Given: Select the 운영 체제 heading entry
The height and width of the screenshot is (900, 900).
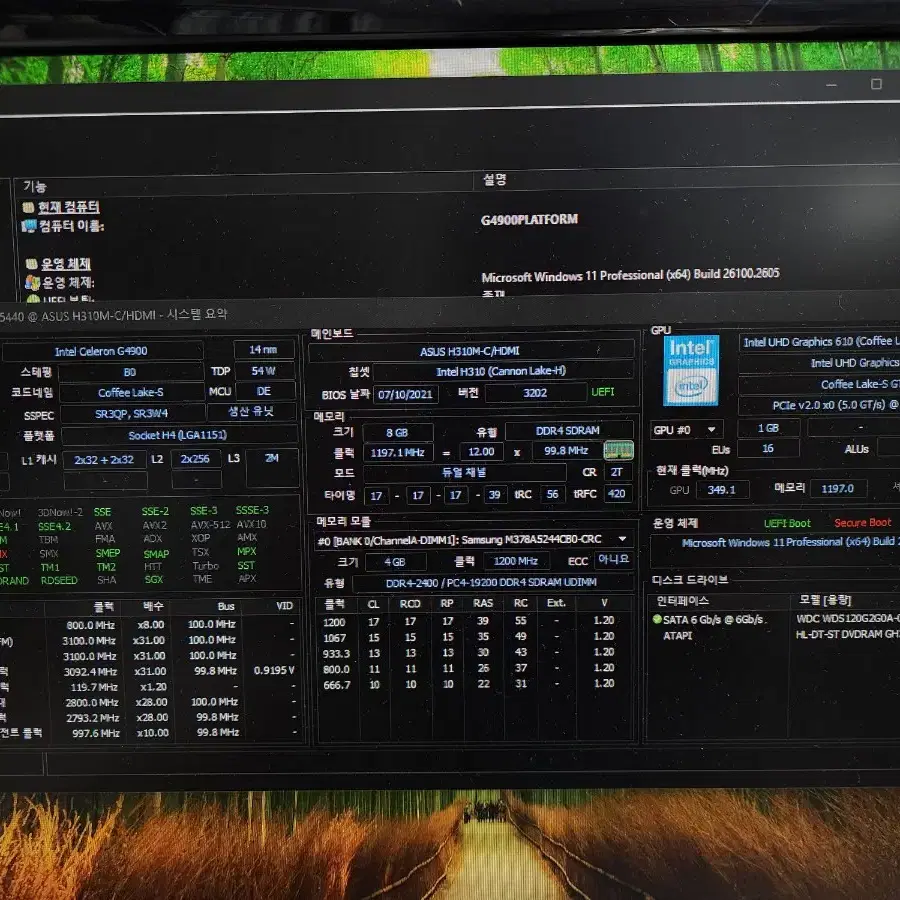Looking at the screenshot, I should [x=66, y=264].
